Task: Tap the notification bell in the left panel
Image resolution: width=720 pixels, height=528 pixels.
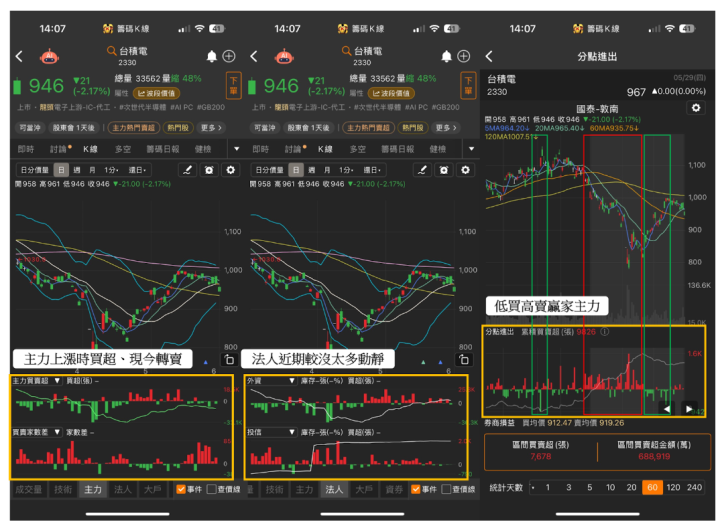Action: [211, 57]
